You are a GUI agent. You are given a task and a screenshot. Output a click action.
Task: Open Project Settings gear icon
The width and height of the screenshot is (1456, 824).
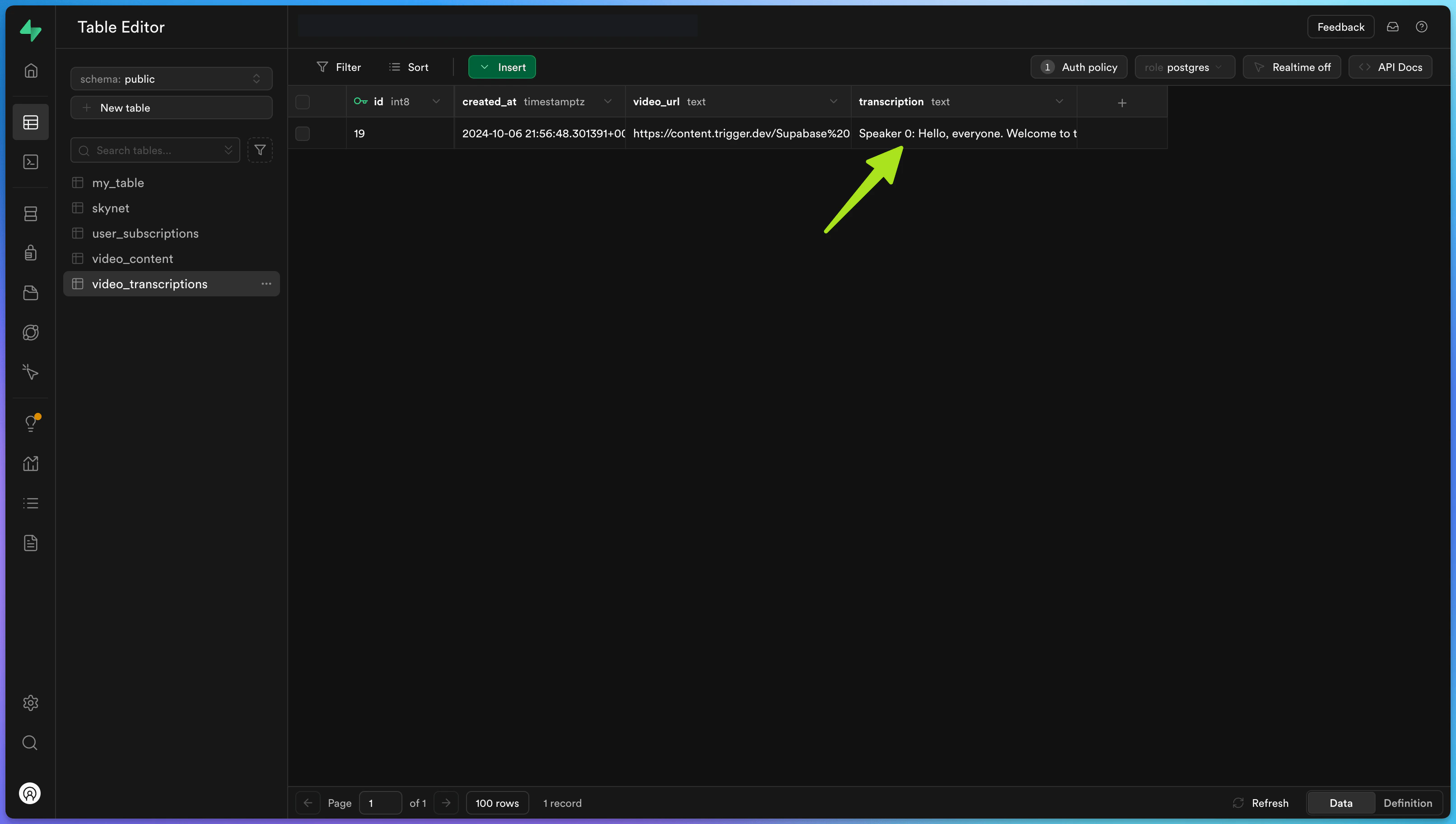(31, 703)
